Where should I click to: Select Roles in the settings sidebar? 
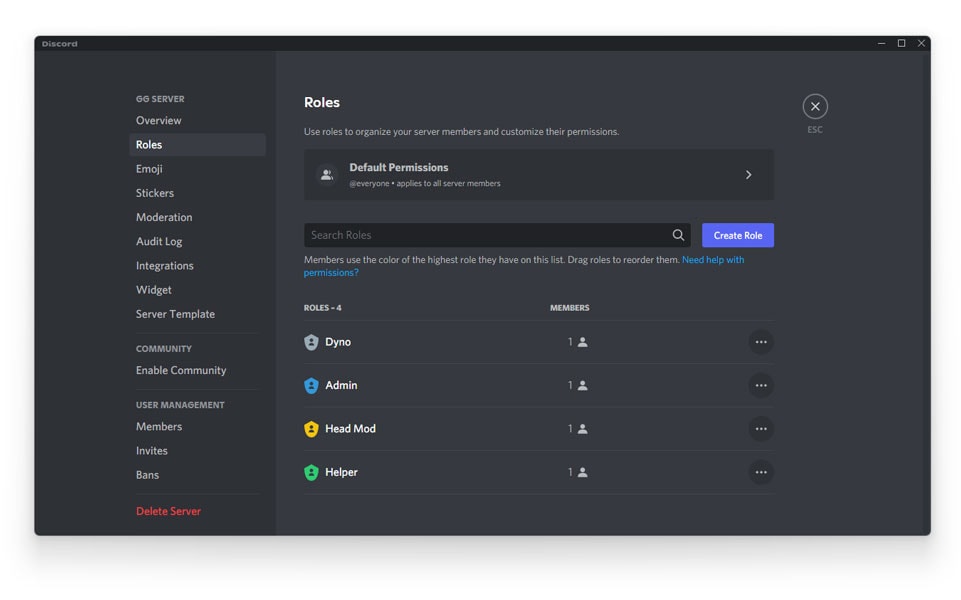tap(197, 145)
